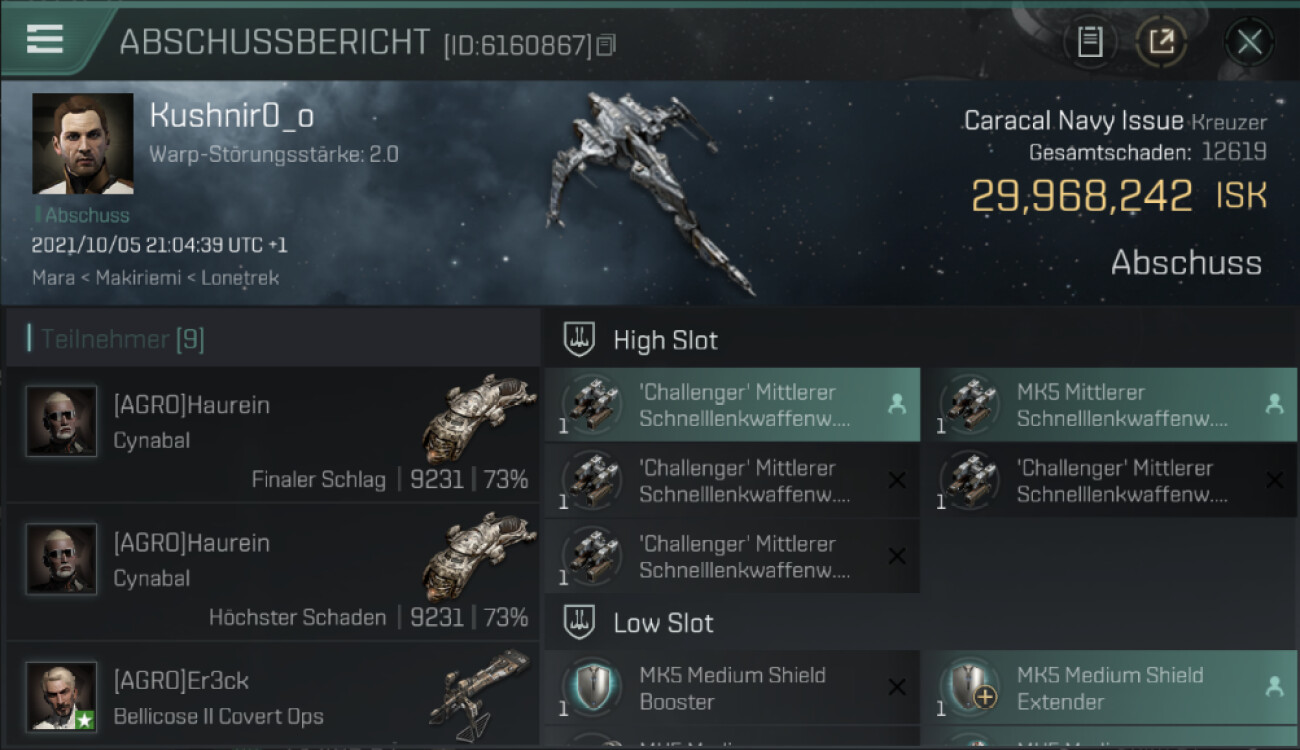Select the highlighted 'Challenger' launcher in High Slot
1300x750 pixels.
click(732, 405)
